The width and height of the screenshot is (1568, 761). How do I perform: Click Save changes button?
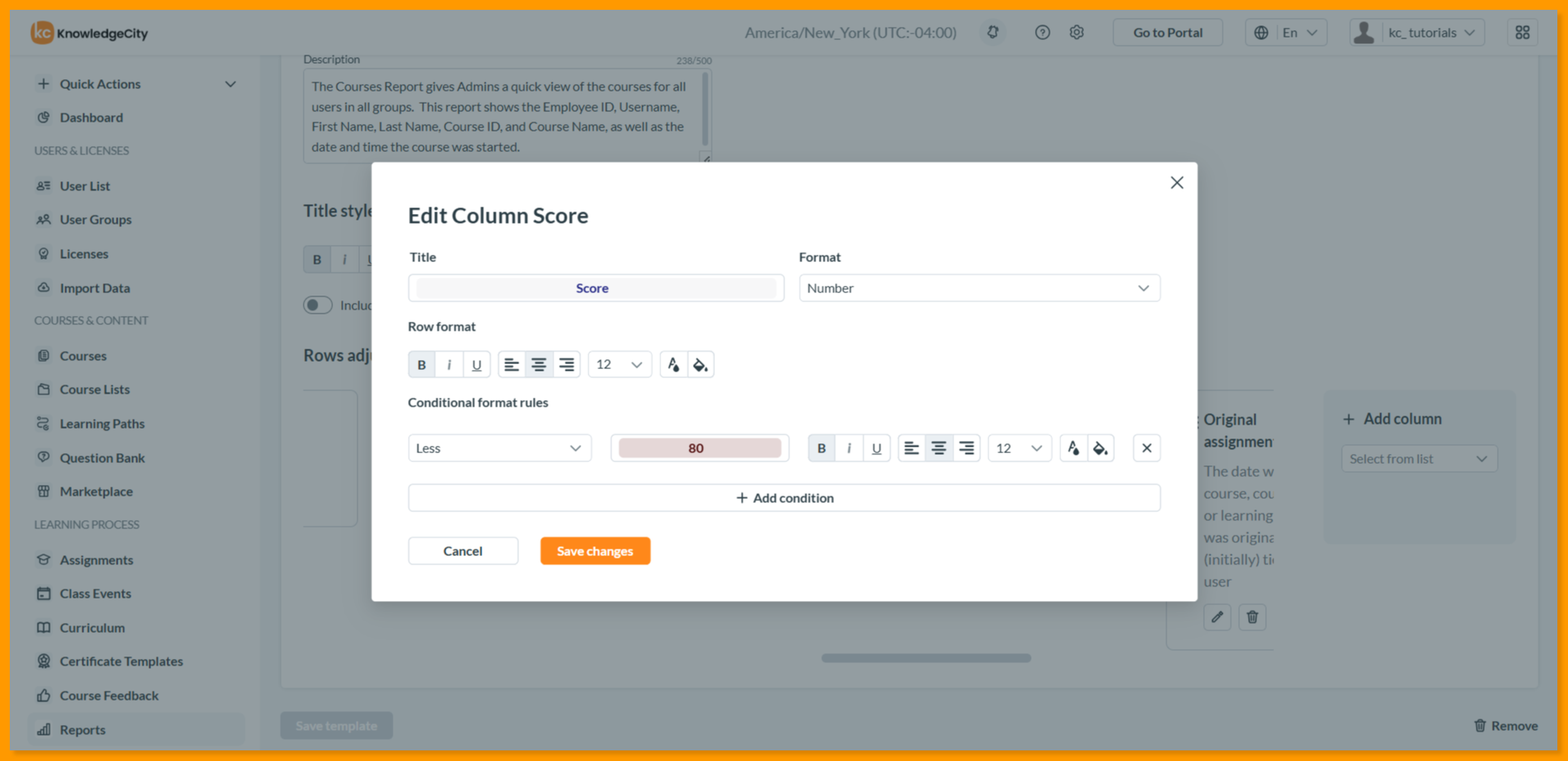[x=595, y=551]
